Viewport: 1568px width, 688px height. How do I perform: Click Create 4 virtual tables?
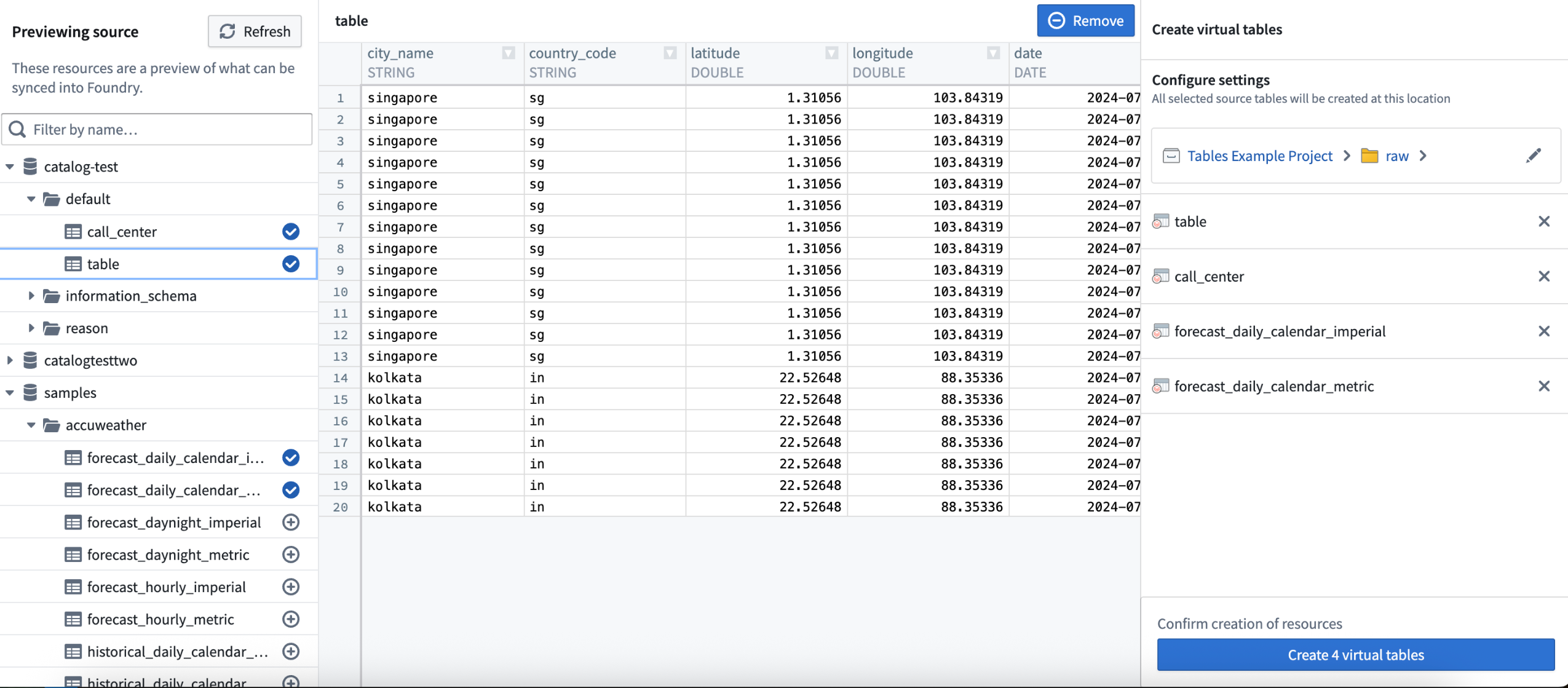[x=1355, y=654]
